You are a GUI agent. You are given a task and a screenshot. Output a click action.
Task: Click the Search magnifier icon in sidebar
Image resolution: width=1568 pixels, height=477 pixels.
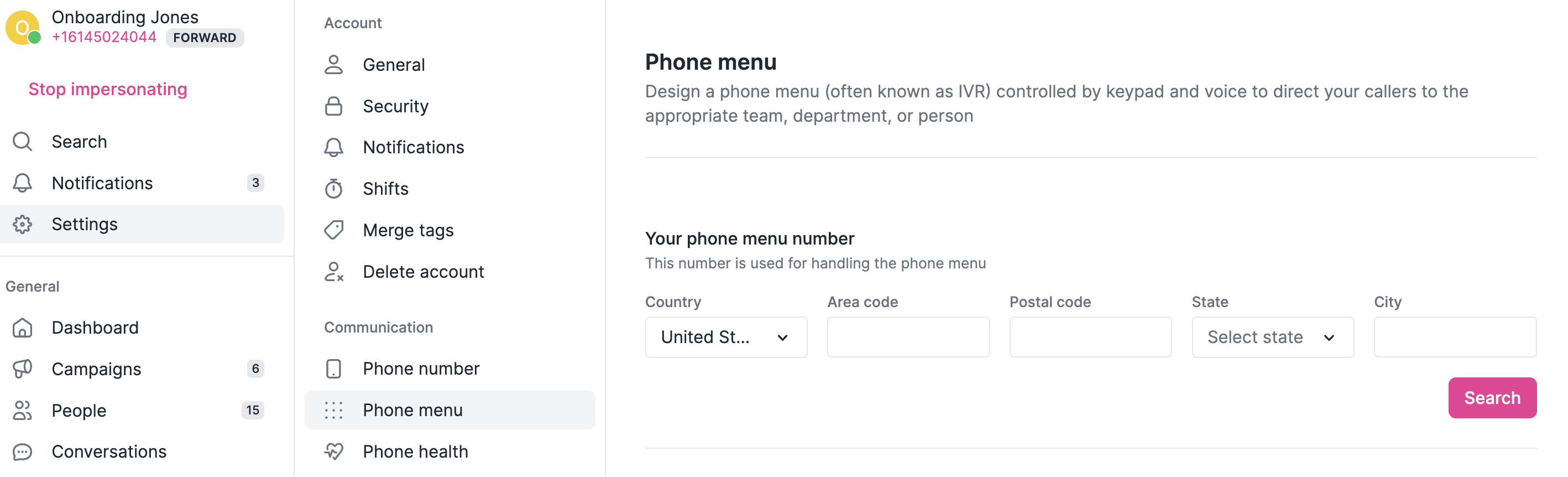point(23,141)
